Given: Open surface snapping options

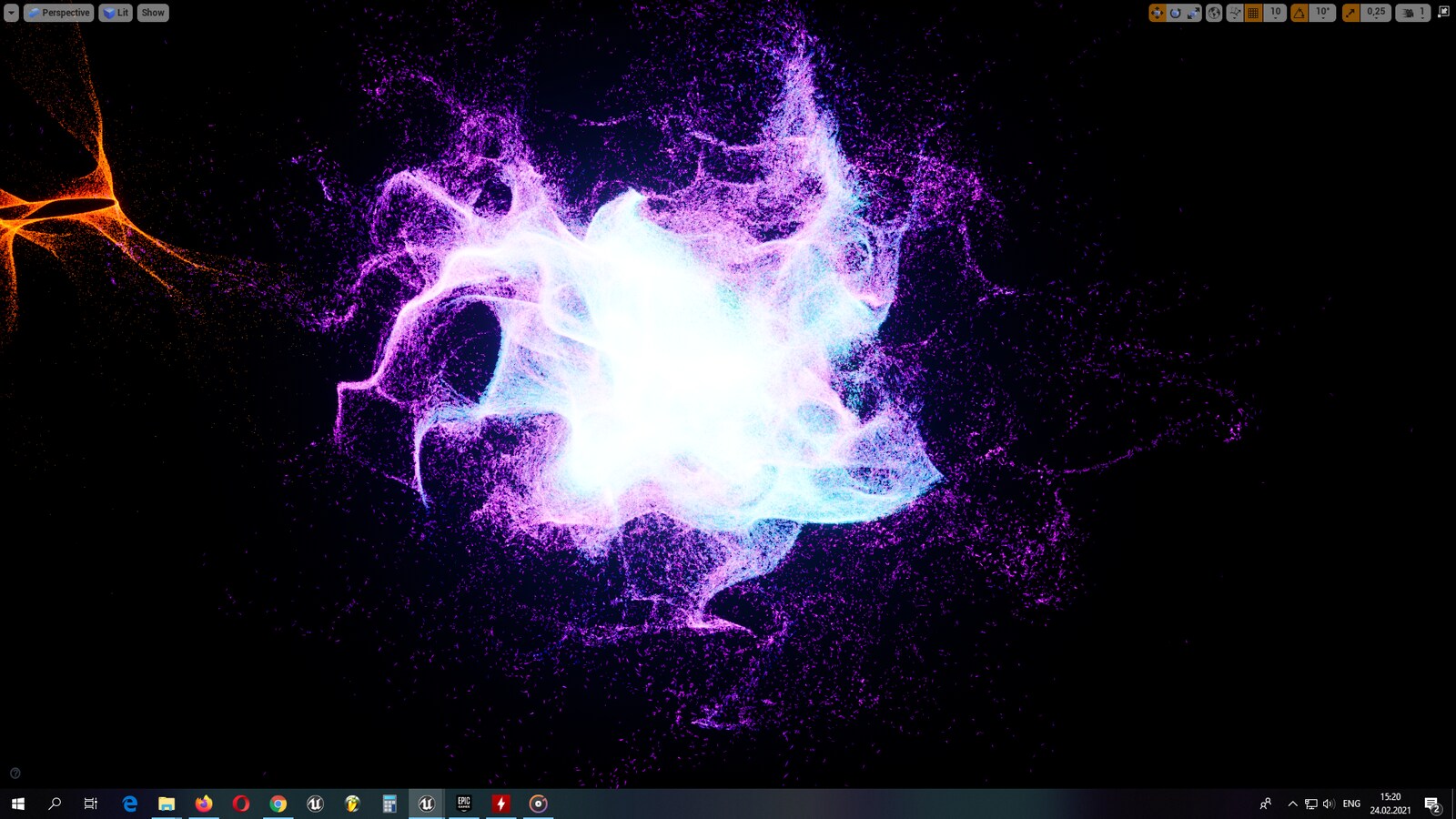Looking at the screenshot, I should pos(1235,13).
